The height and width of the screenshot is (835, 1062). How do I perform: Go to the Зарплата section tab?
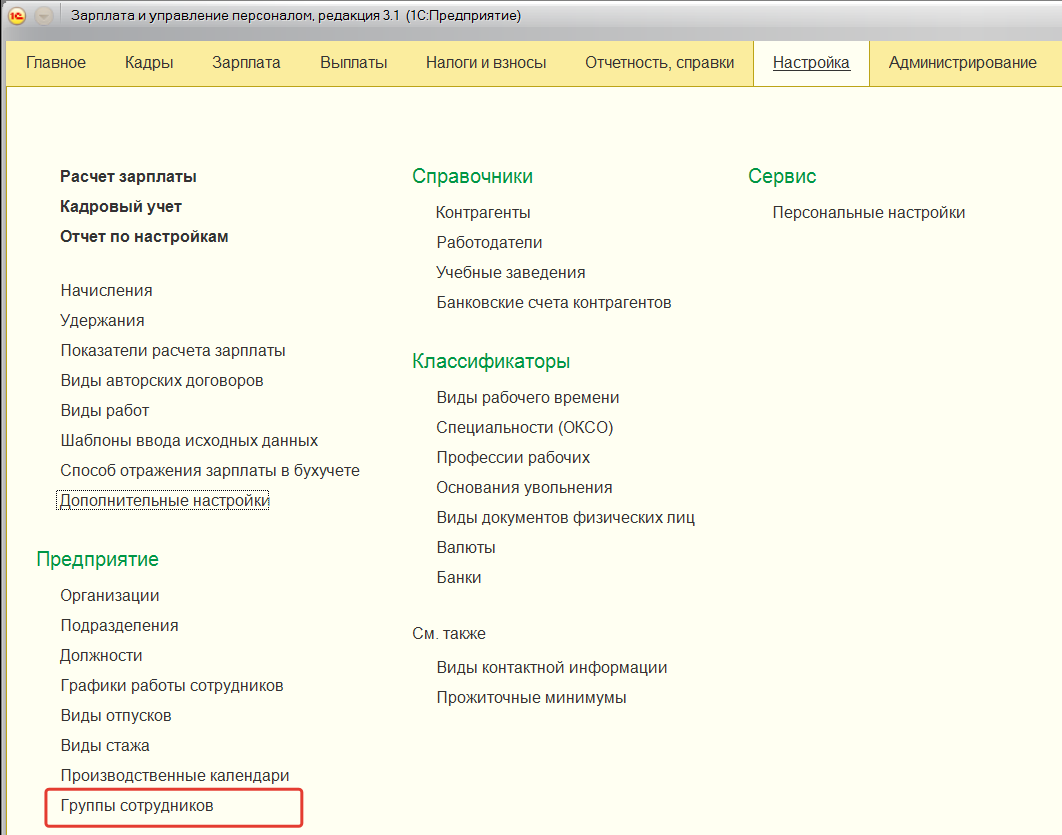(246, 62)
